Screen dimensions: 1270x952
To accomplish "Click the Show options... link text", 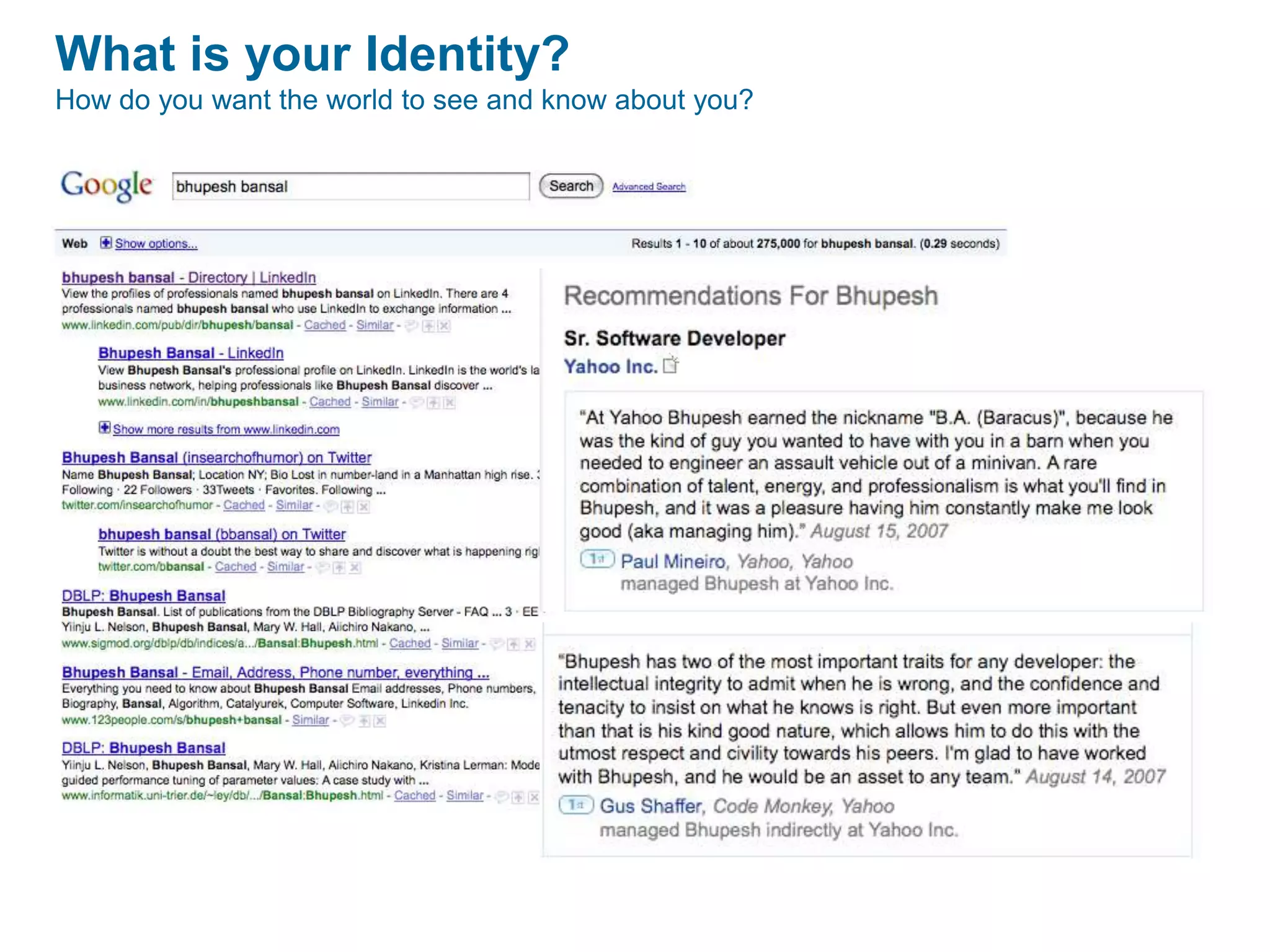I will point(156,244).
